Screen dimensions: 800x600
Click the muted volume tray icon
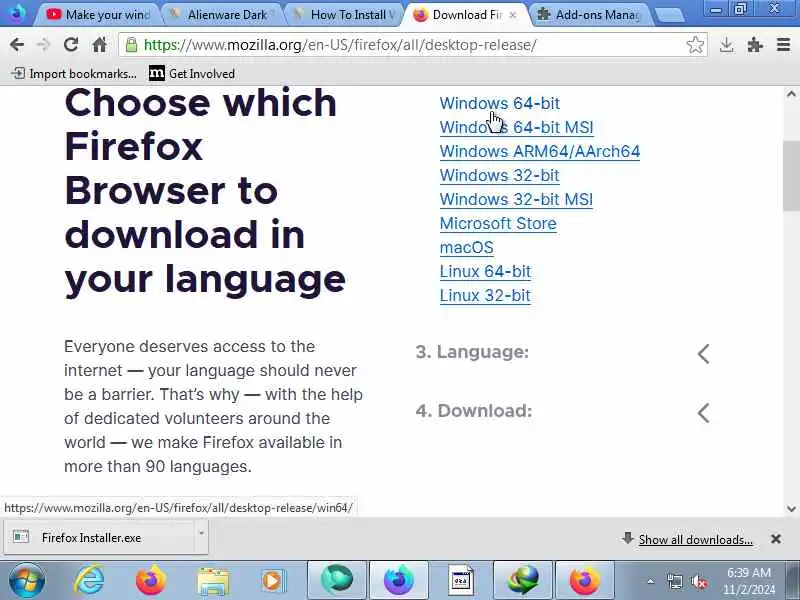click(x=699, y=581)
